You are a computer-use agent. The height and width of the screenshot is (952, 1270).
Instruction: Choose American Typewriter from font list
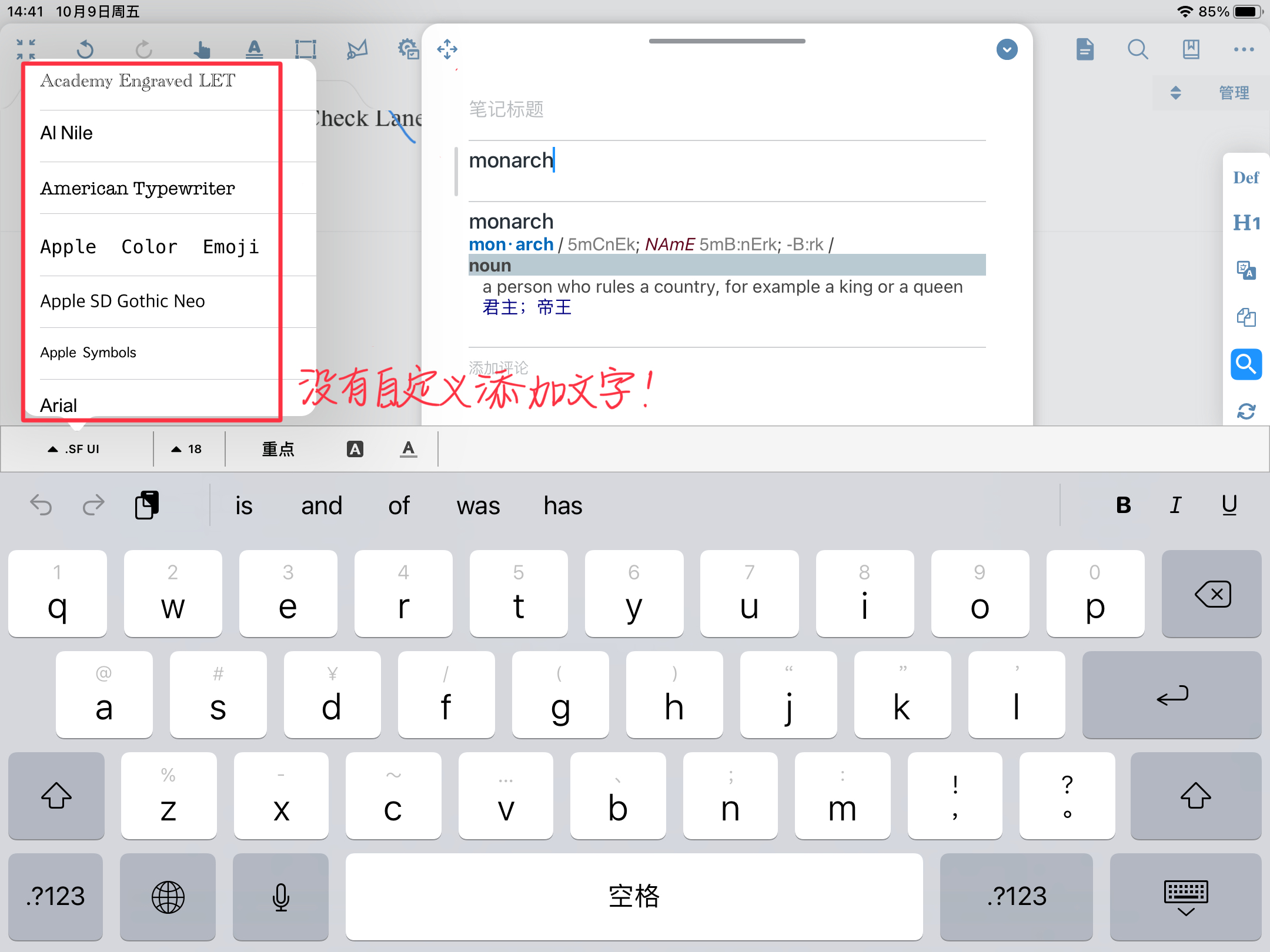(138, 188)
